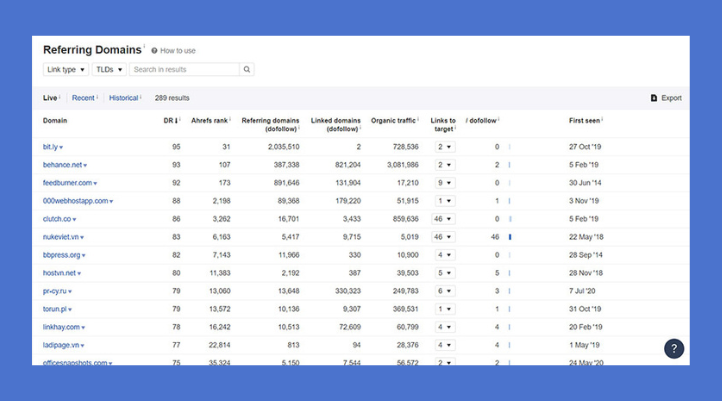Expand links-to-target dropdown for bbpress.org

pos(445,255)
